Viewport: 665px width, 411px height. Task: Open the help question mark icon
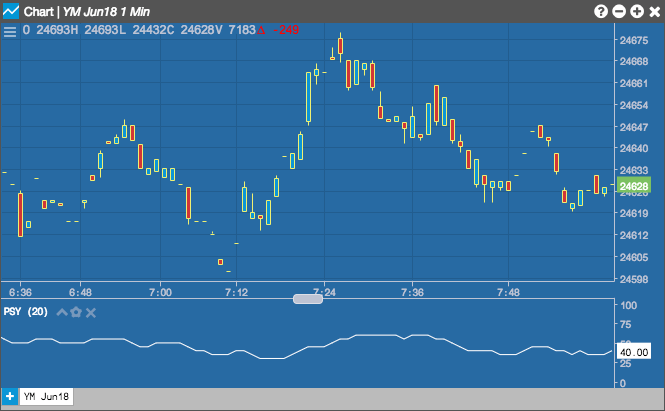point(601,11)
